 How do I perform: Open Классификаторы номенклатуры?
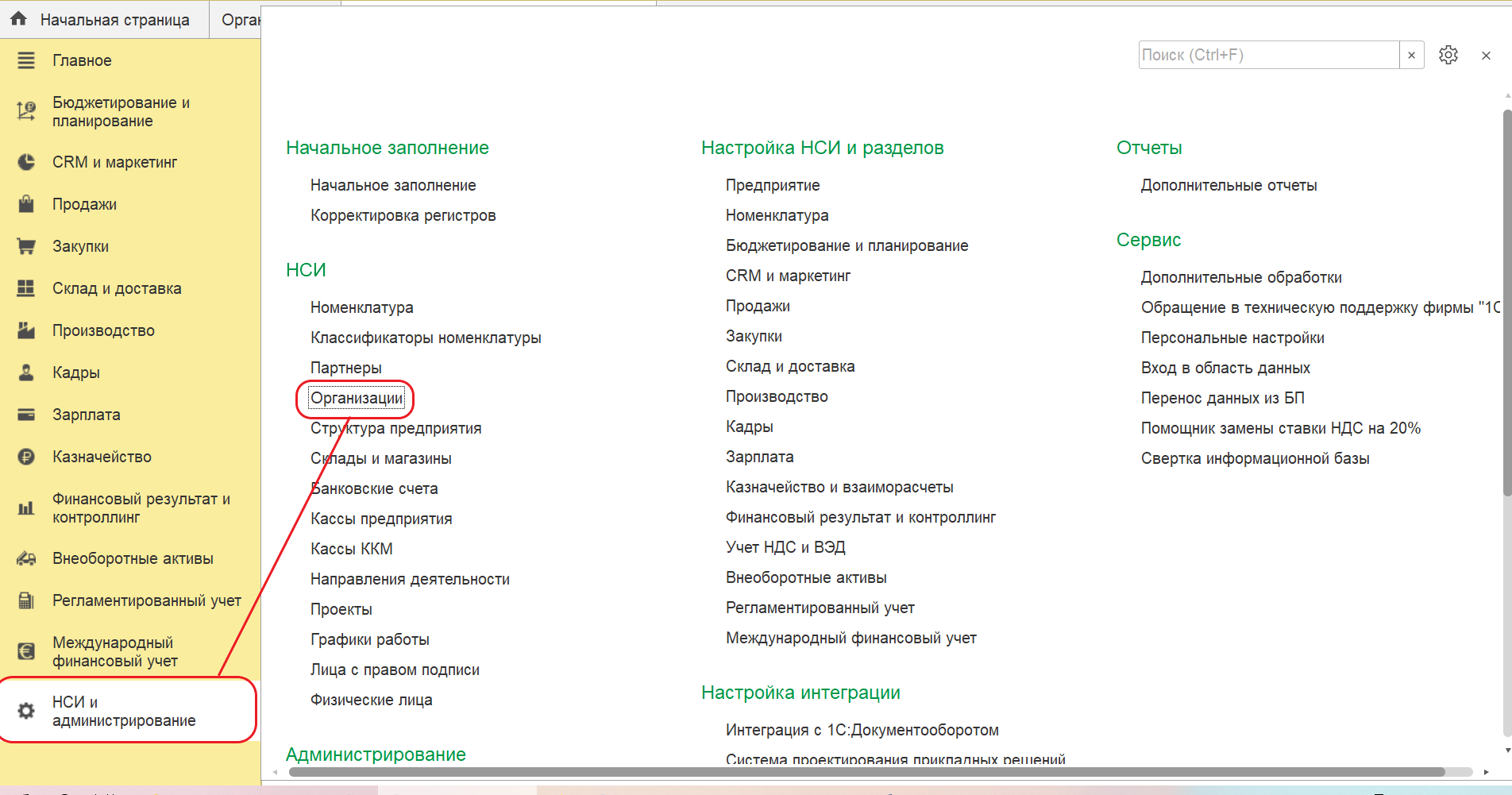click(x=426, y=338)
